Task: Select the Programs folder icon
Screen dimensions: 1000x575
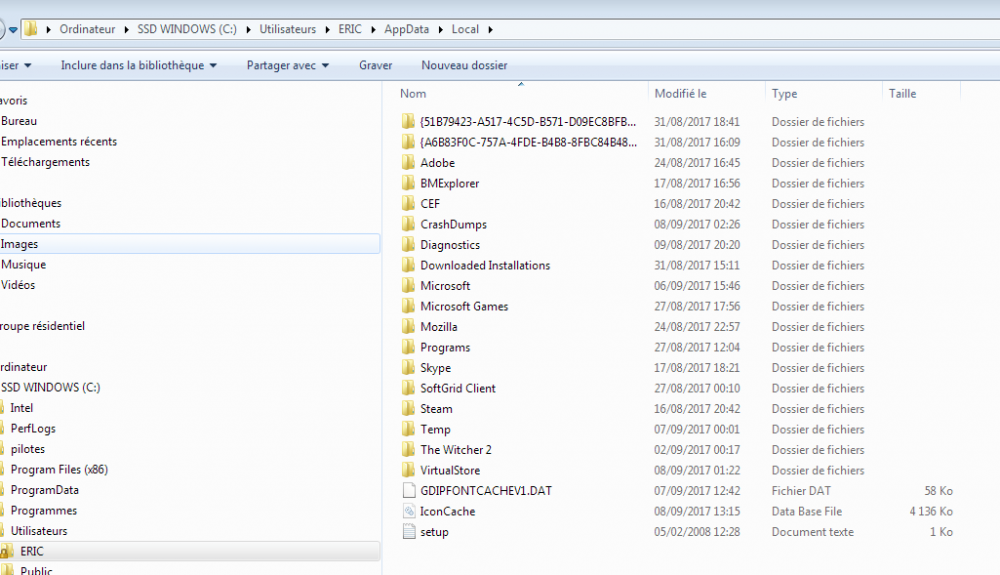Action: tap(408, 347)
